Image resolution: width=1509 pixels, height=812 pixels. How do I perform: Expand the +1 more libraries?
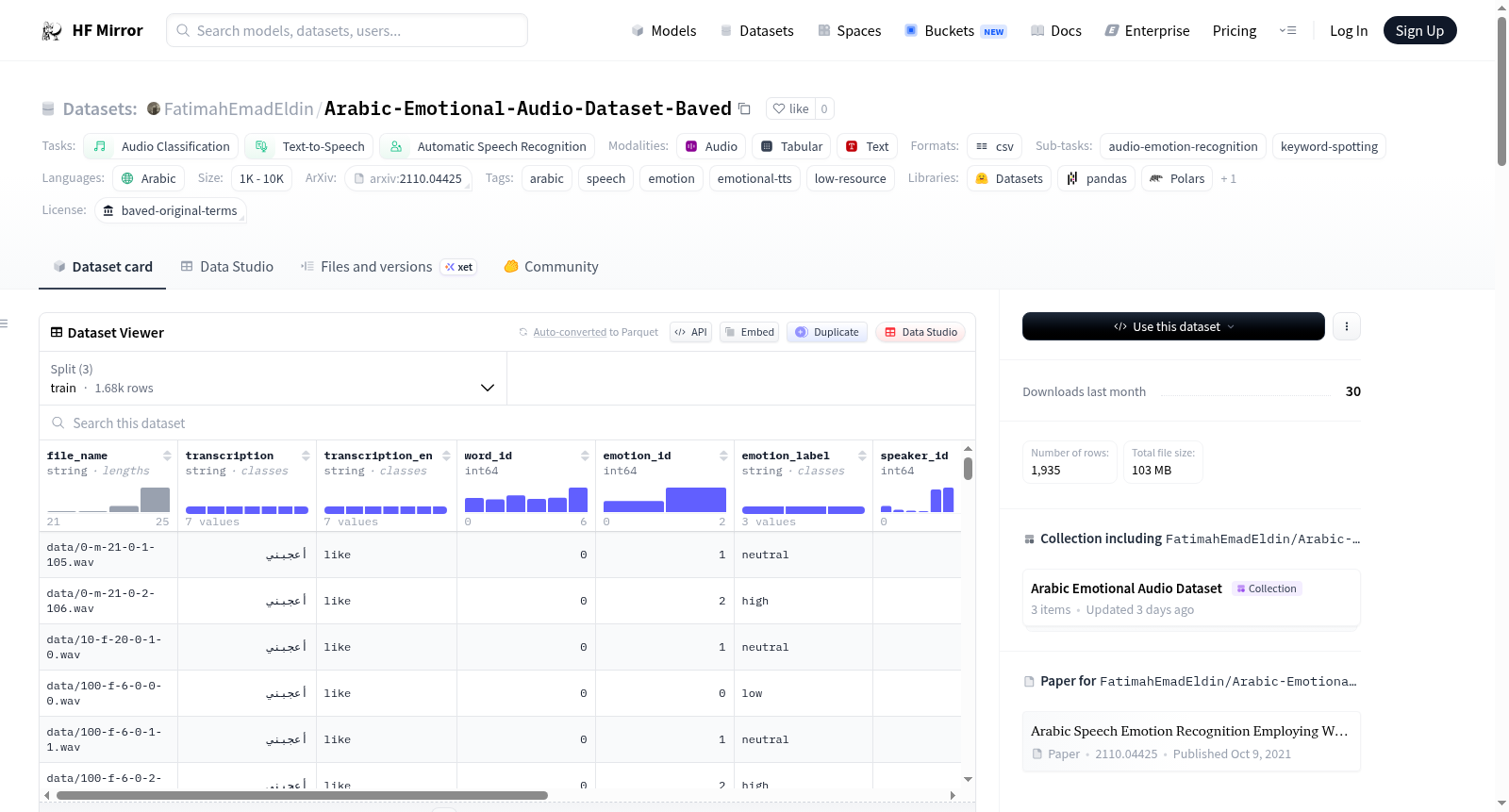[1228, 178]
